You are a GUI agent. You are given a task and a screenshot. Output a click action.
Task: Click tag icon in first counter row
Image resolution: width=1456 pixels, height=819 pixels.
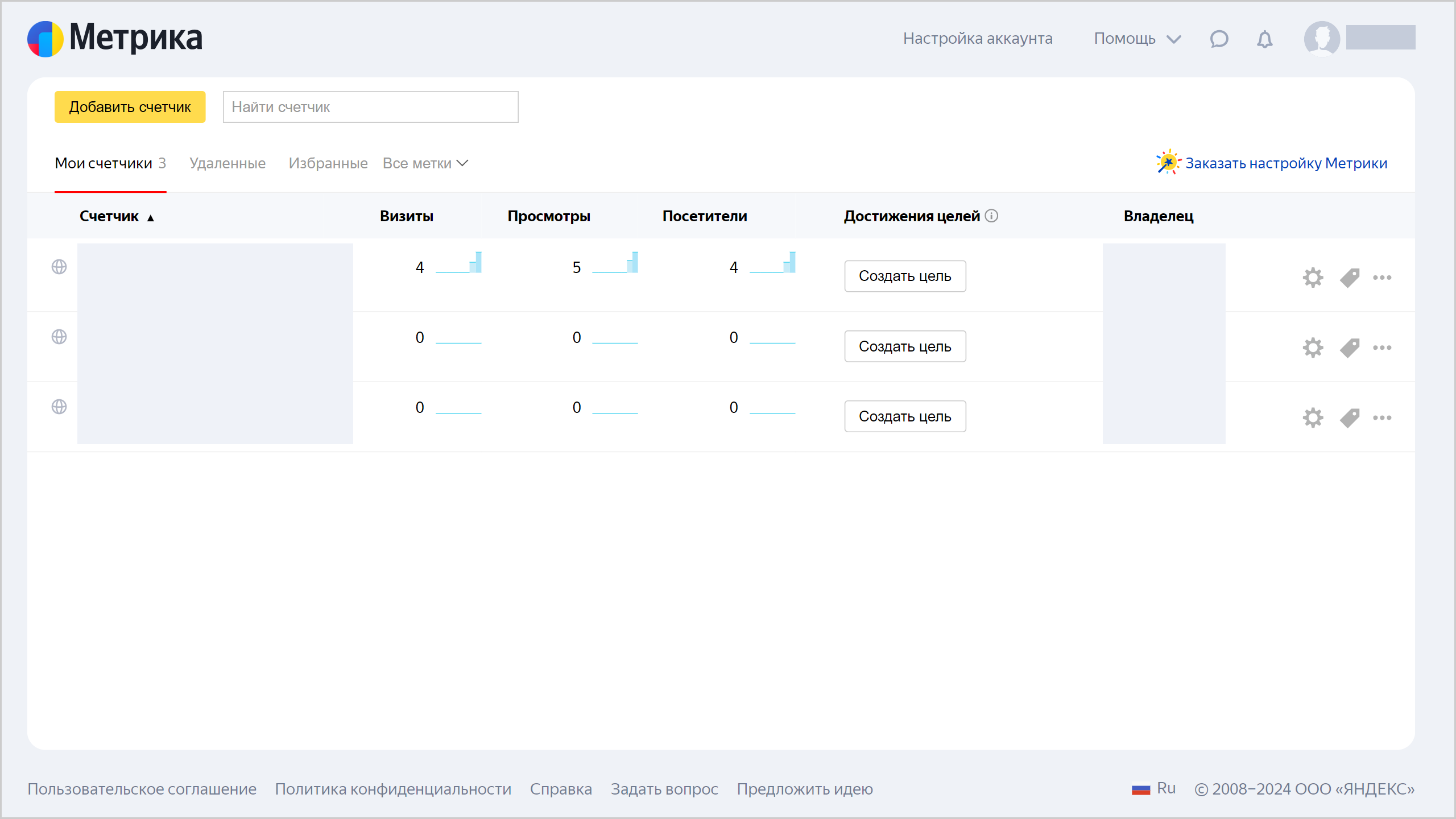(x=1349, y=278)
